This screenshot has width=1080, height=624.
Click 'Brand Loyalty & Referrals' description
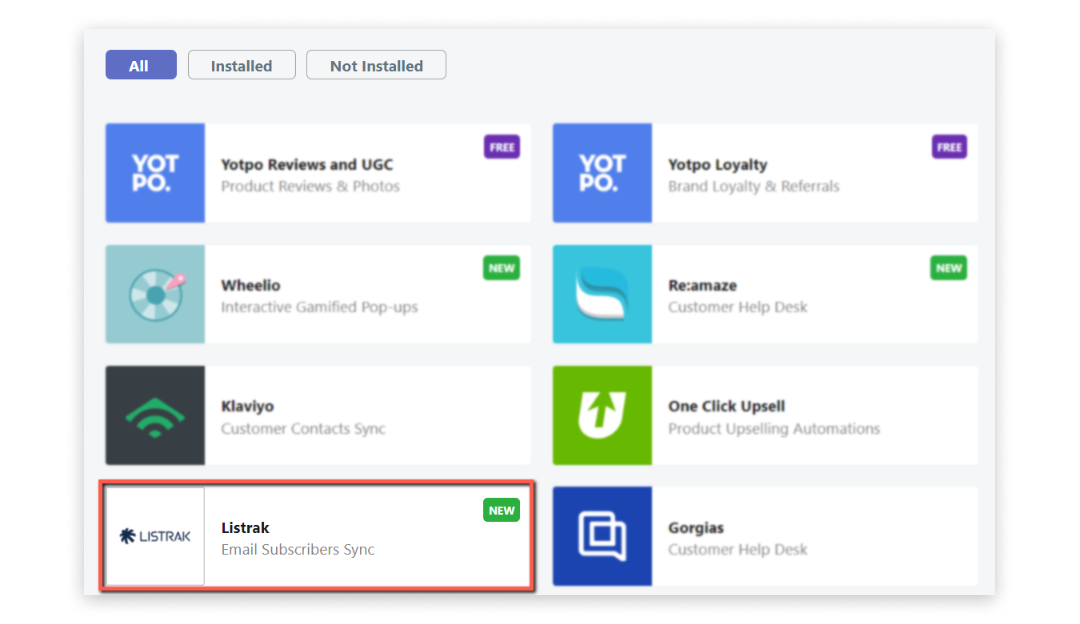[x=754, y=186]
